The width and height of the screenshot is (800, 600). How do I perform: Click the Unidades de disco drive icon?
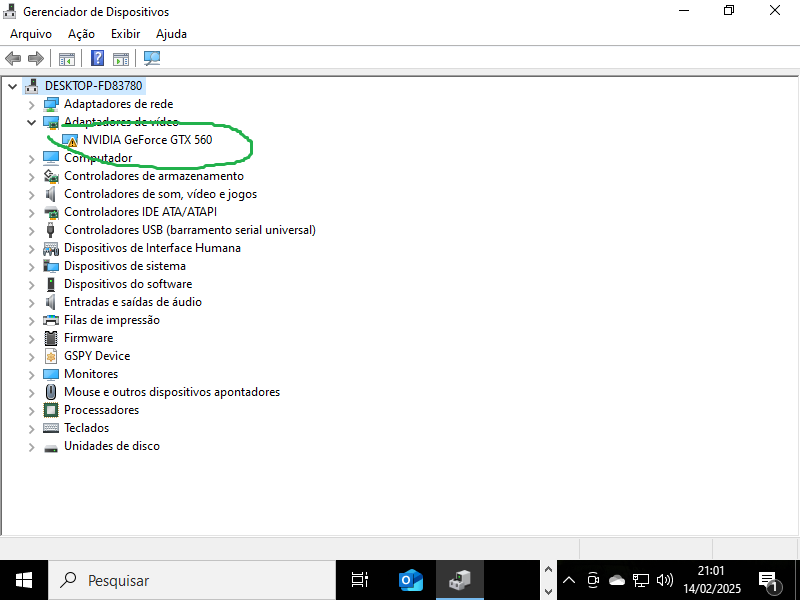[x=51, y=448]
